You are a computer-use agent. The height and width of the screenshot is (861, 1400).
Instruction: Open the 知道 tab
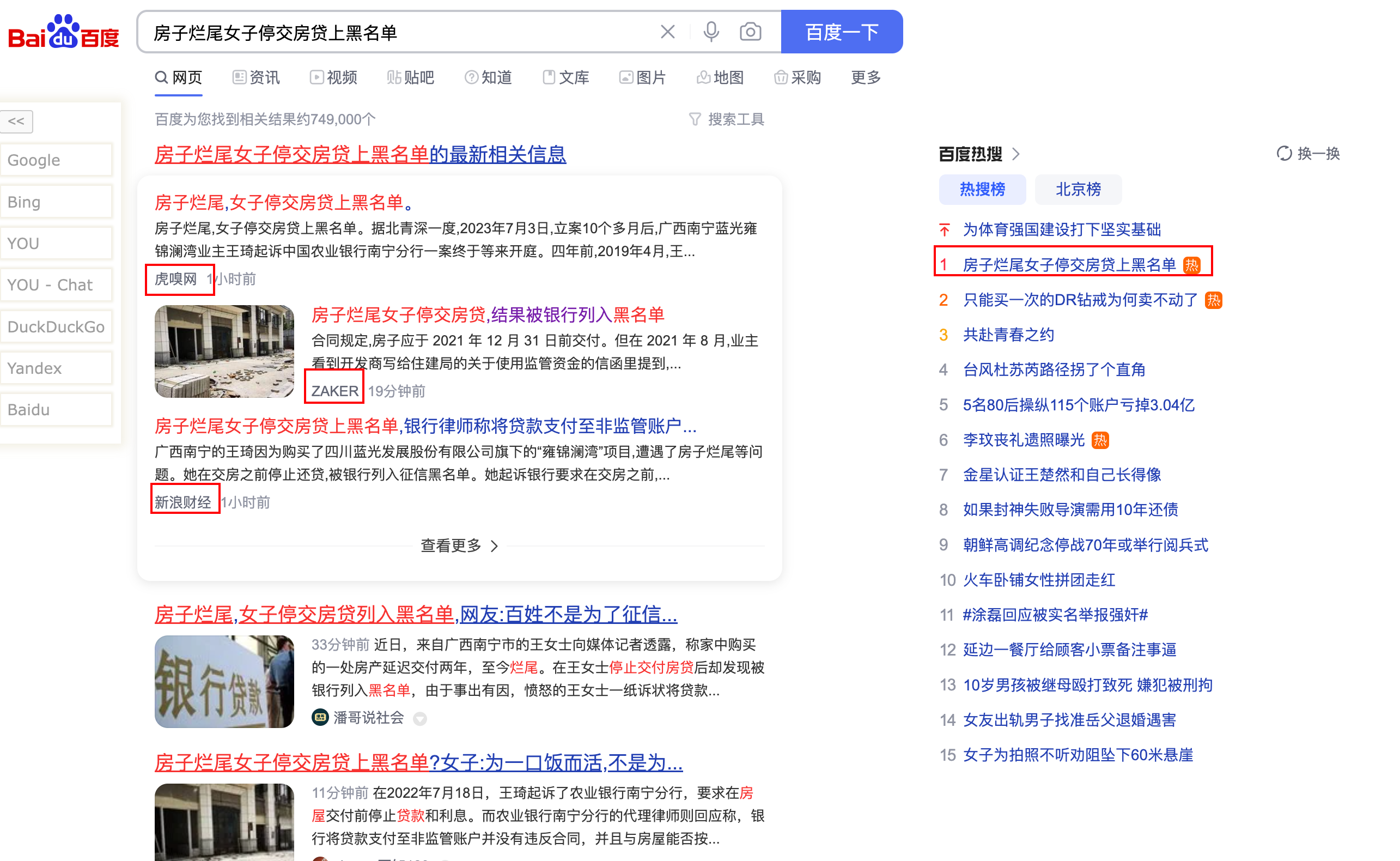pyautogui.click(x=488, y=77)
